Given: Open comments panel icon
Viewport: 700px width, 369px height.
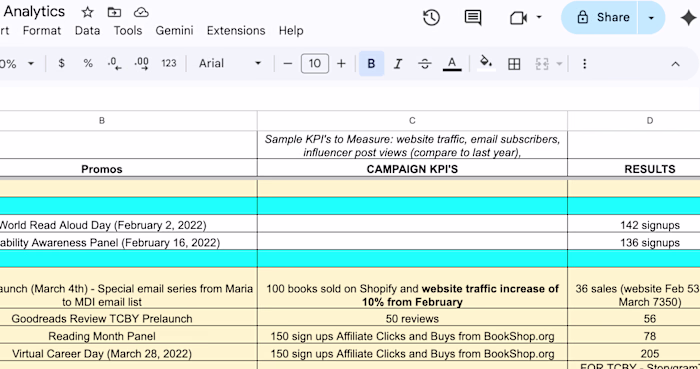Looking at the screenshot, I should tap(473, 17).
